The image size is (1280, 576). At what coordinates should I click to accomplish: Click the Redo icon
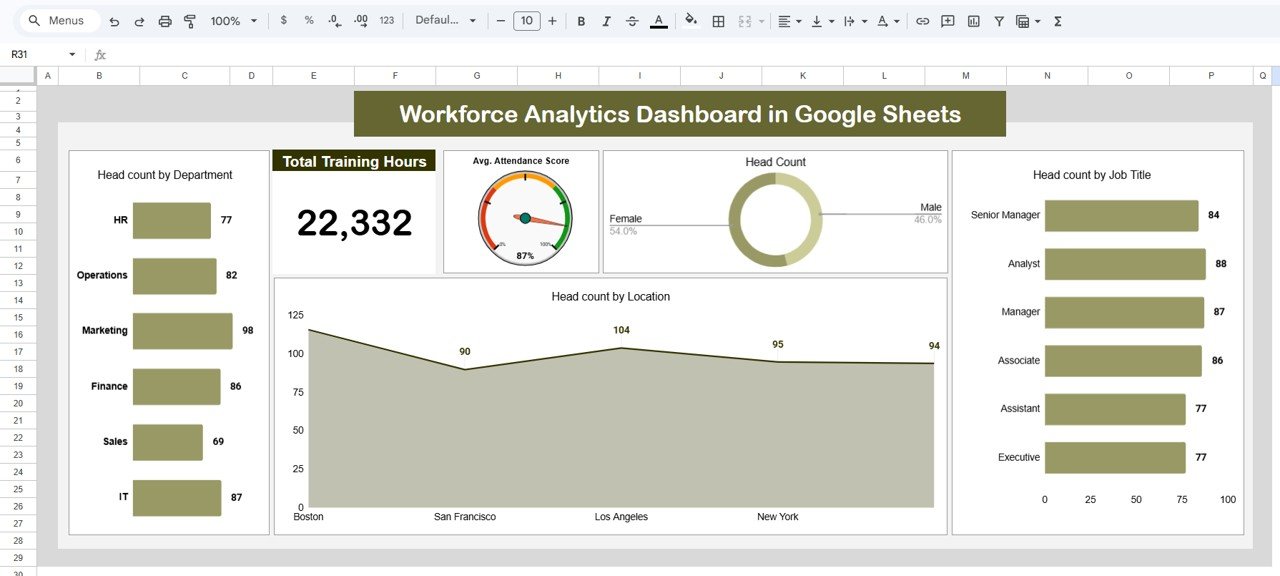[139, 20]
